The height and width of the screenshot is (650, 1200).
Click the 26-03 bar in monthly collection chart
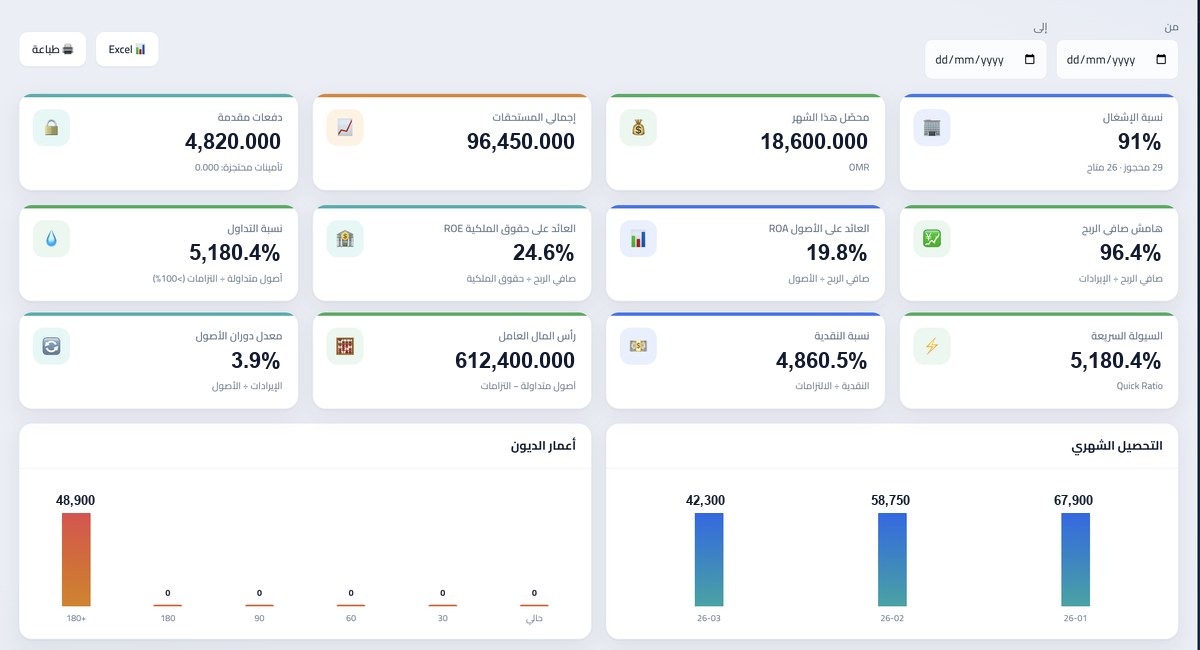pos(709,560)
